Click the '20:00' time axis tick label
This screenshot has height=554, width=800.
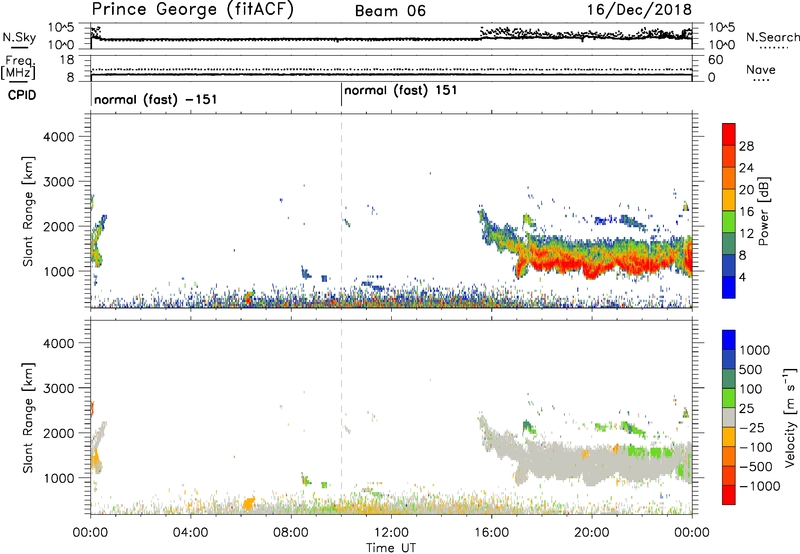coord(592,533)
